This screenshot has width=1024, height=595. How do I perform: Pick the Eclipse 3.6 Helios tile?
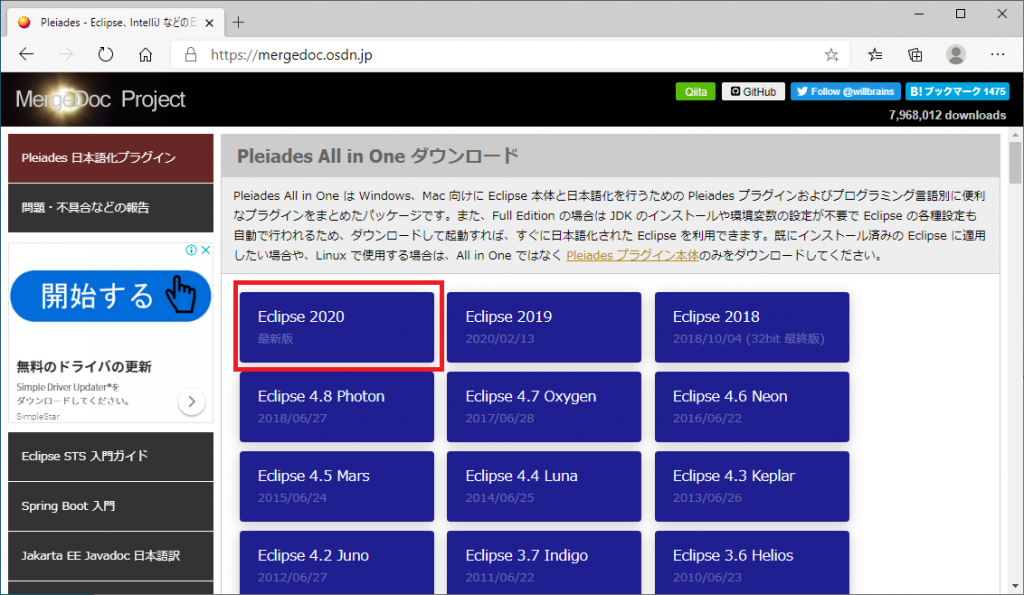752,563
